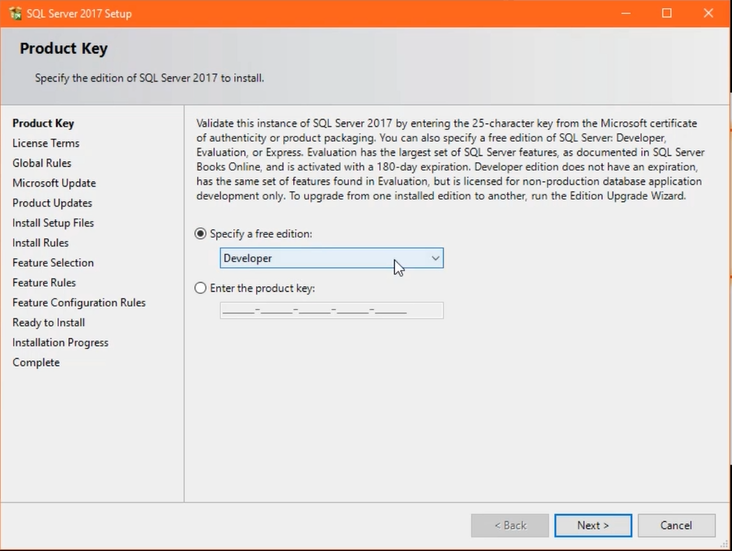The height and width of the screenshot is (551, 732).
Task: Click the Next button
Action: [x=593, y=525]
